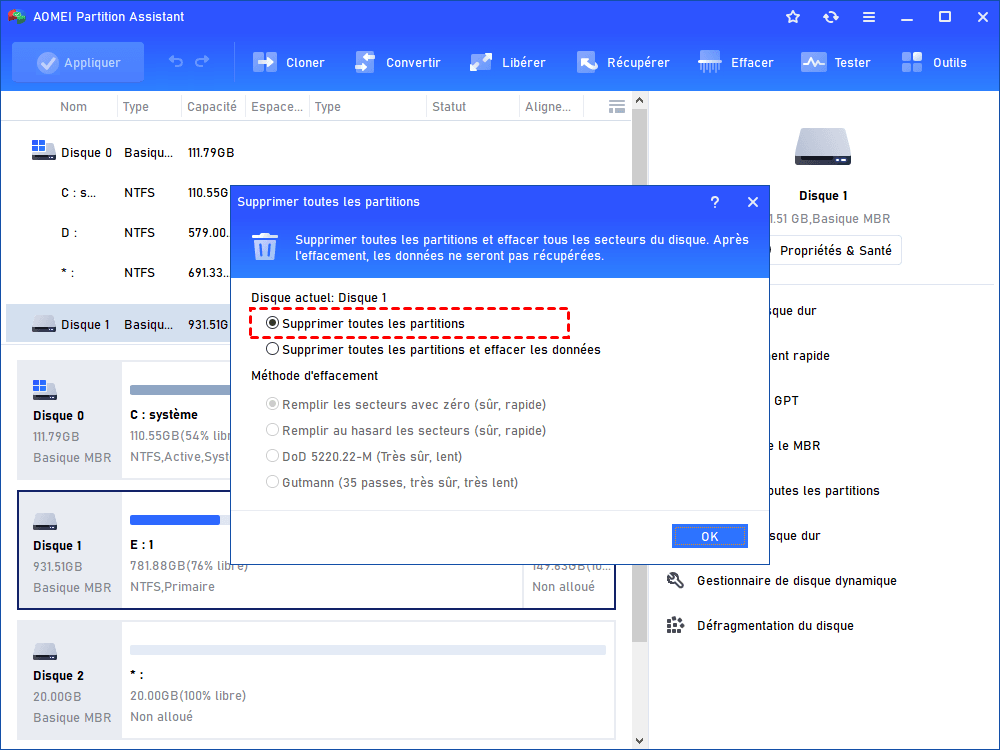Open the column display options icon

(x=616, y=105)
